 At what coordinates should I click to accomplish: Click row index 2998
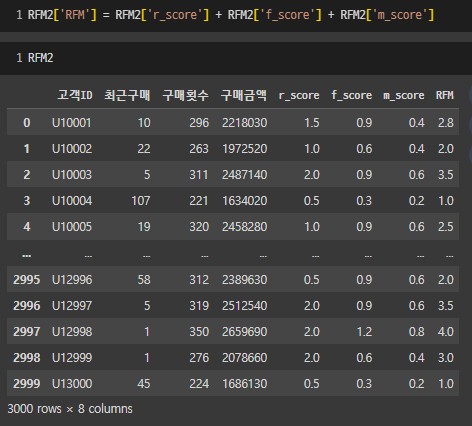27,358
